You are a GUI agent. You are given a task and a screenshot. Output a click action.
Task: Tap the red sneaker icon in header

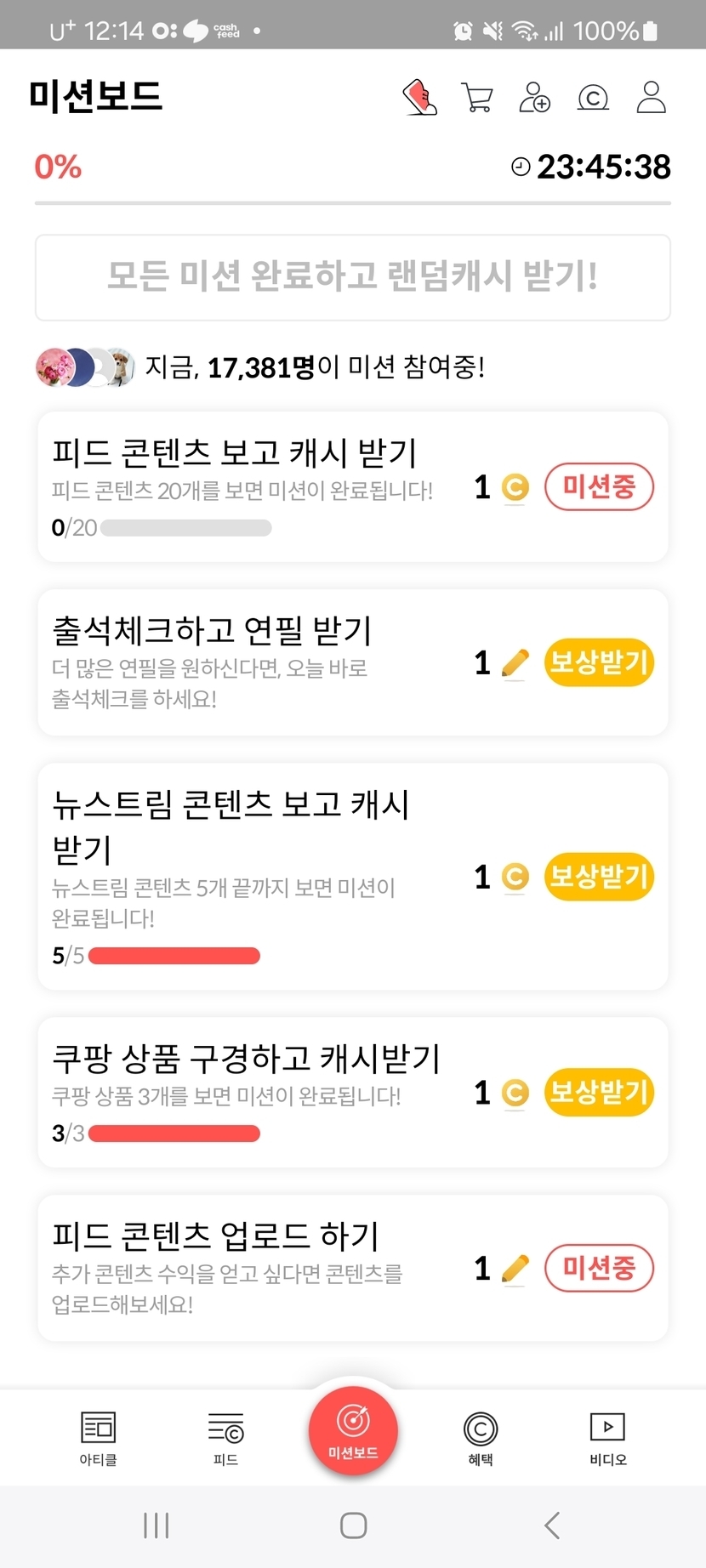tap(419, 98)
